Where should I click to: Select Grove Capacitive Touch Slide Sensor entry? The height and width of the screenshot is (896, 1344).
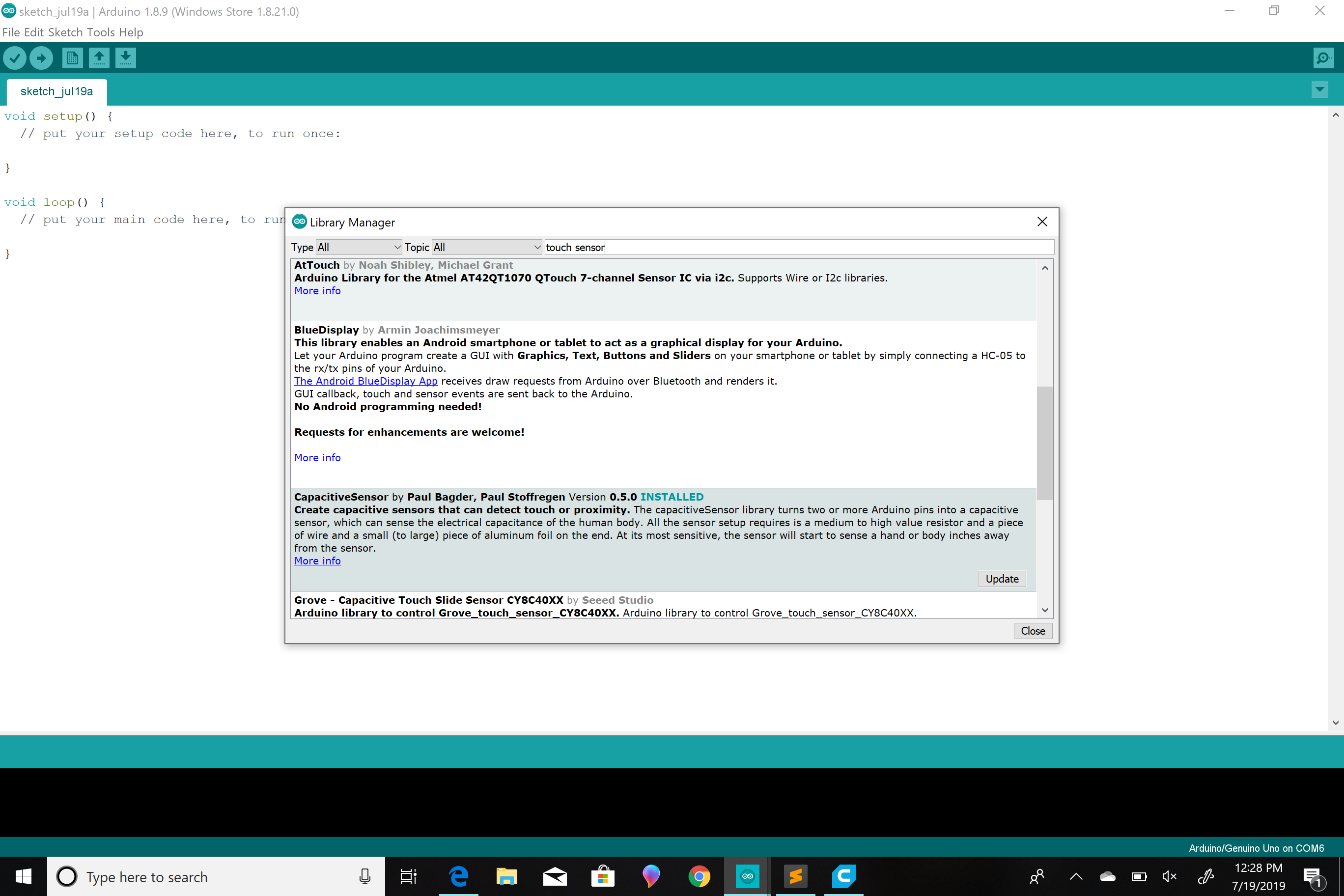click(428, 600)
